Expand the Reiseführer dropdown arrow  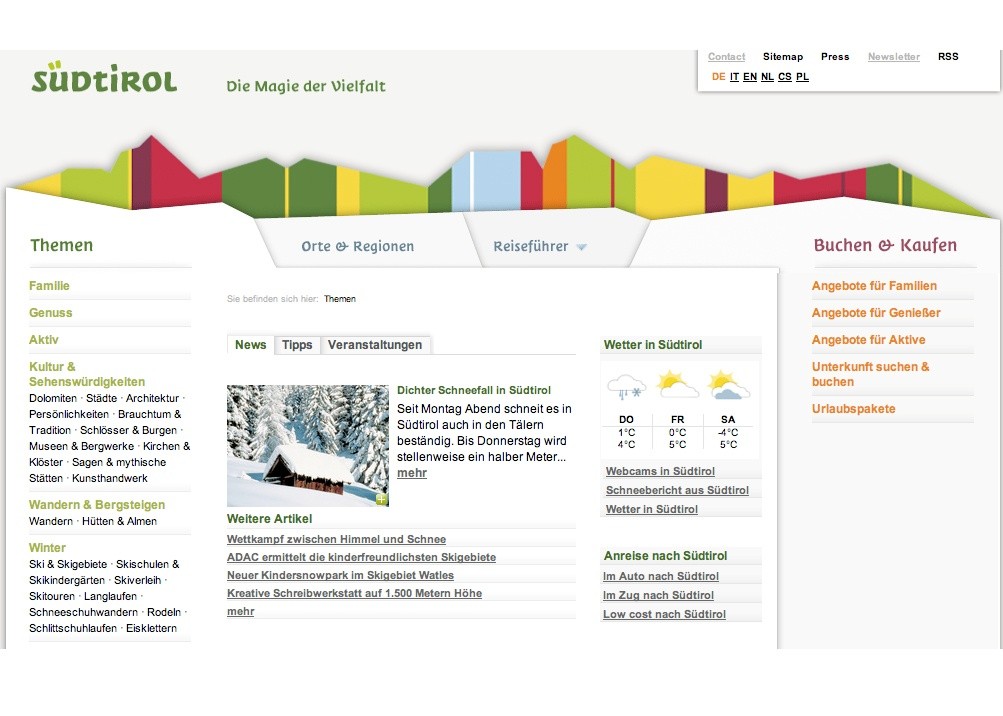click(581, 247)
